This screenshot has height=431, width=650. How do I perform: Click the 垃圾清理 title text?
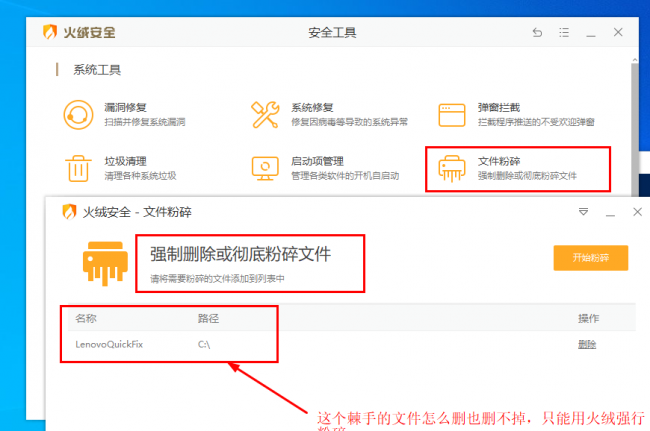(x=126, y=161)
